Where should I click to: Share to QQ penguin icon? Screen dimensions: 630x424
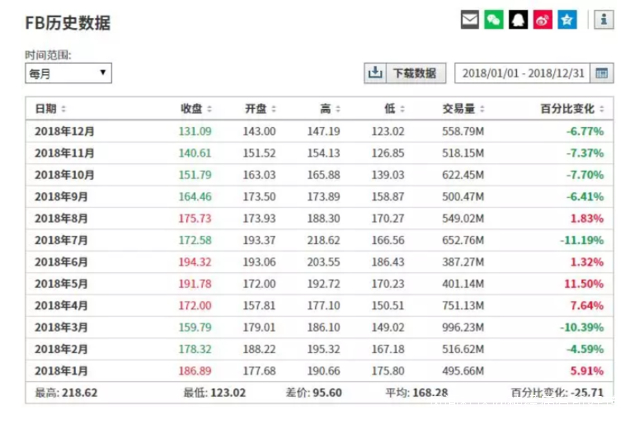point(518,20)
